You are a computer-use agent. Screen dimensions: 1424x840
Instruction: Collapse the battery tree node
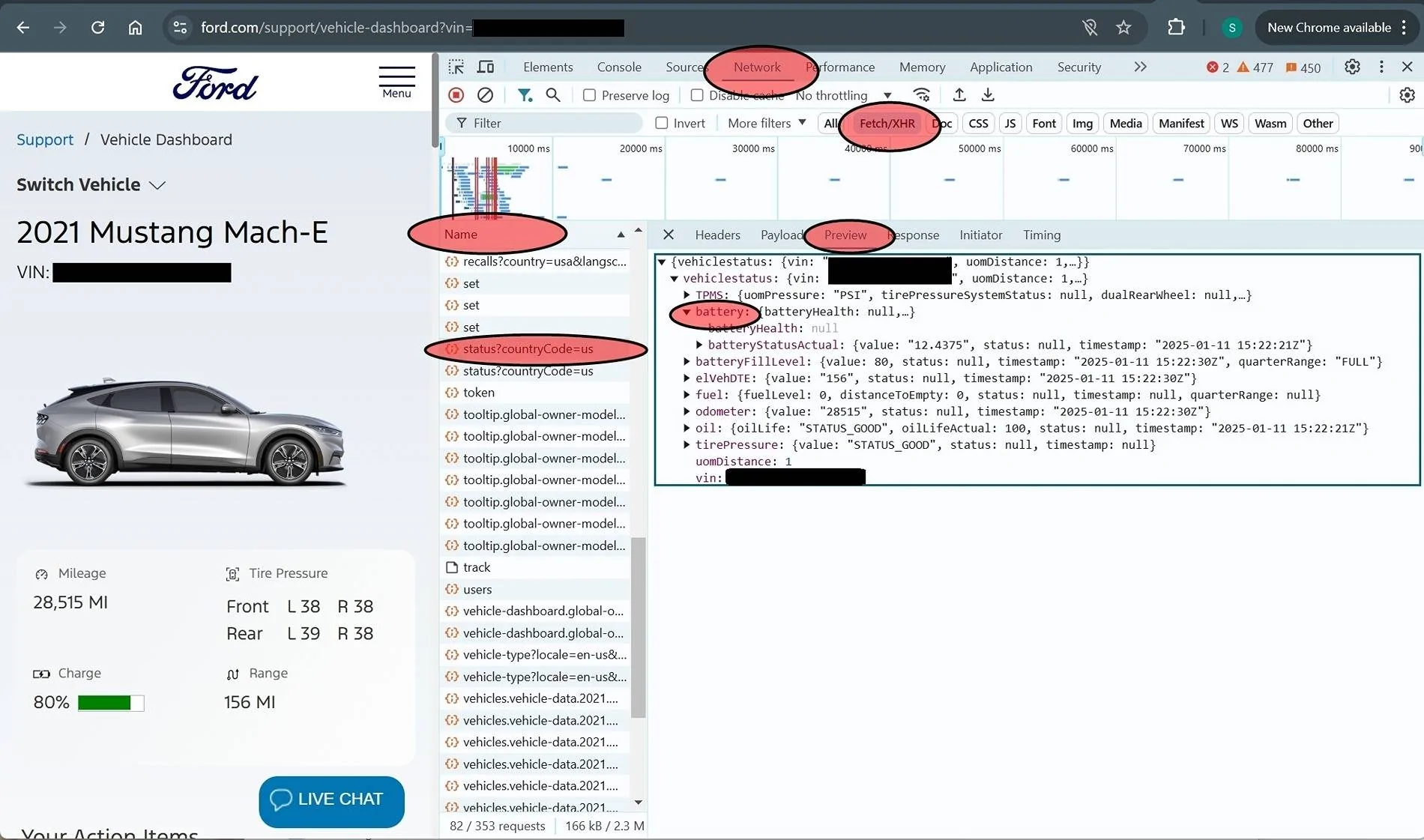pos(687,312)
